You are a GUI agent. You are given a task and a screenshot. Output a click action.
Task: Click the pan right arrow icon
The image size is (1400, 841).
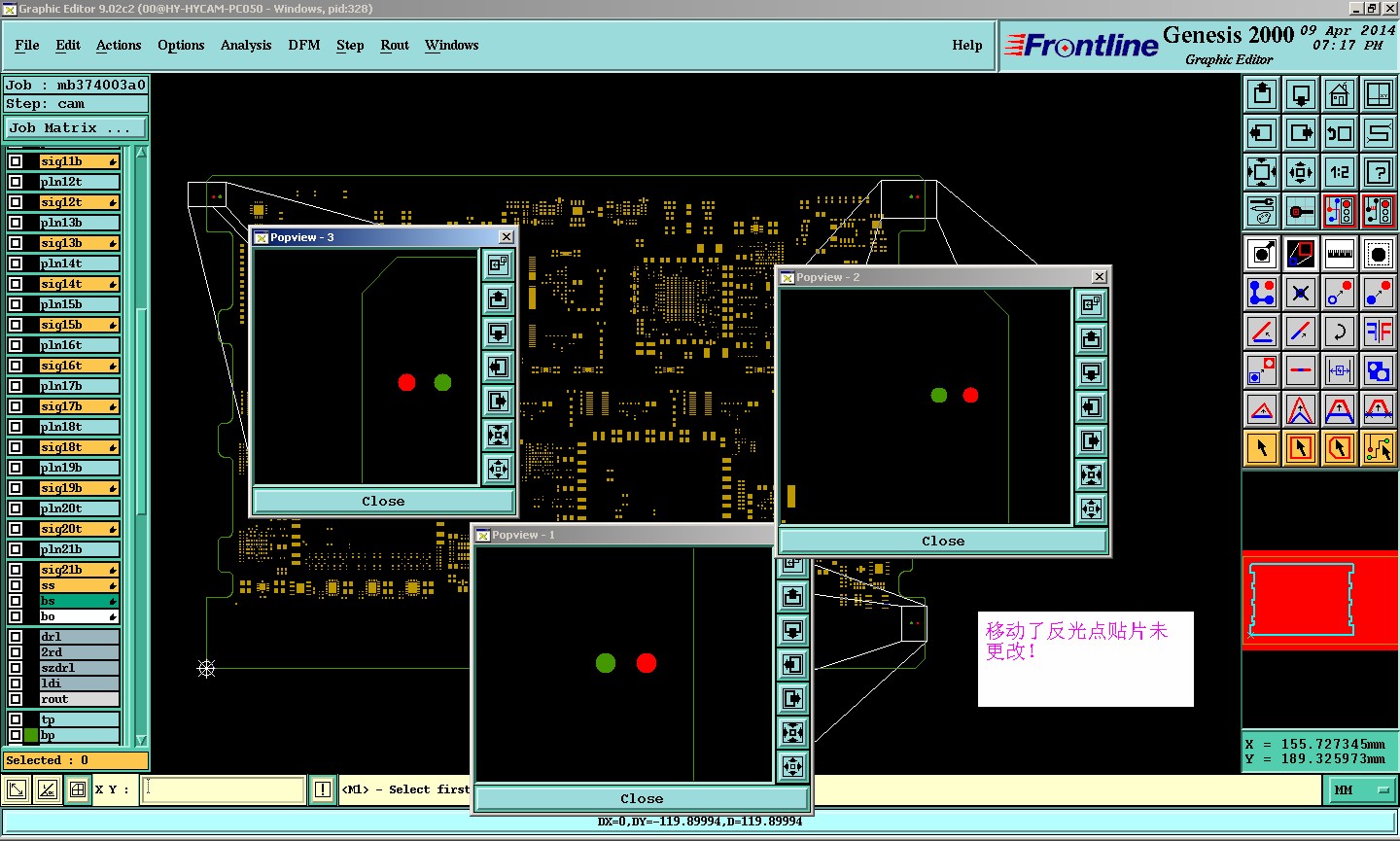pos(1301,133)
